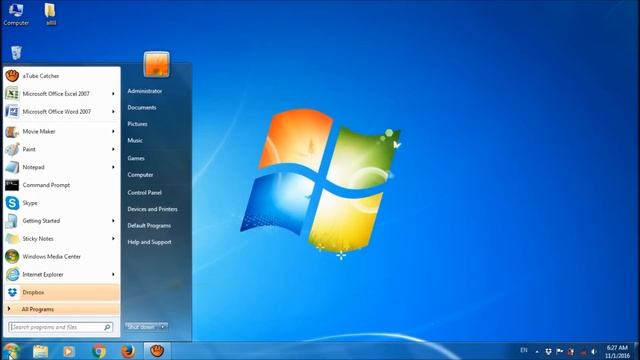
Task: Open Sticky Notes icon
Action: tap(12, 239)
